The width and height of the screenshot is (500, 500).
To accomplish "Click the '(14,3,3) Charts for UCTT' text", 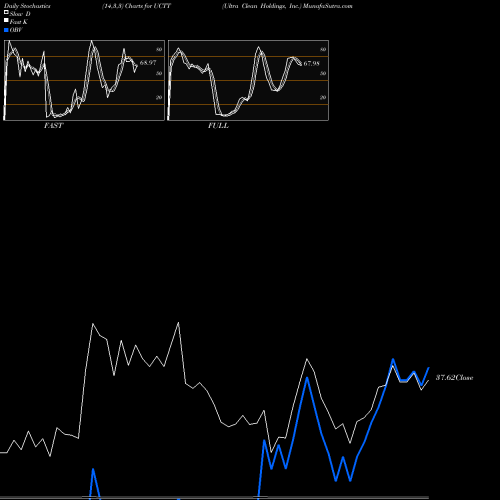I will click(x=137, y=6).
